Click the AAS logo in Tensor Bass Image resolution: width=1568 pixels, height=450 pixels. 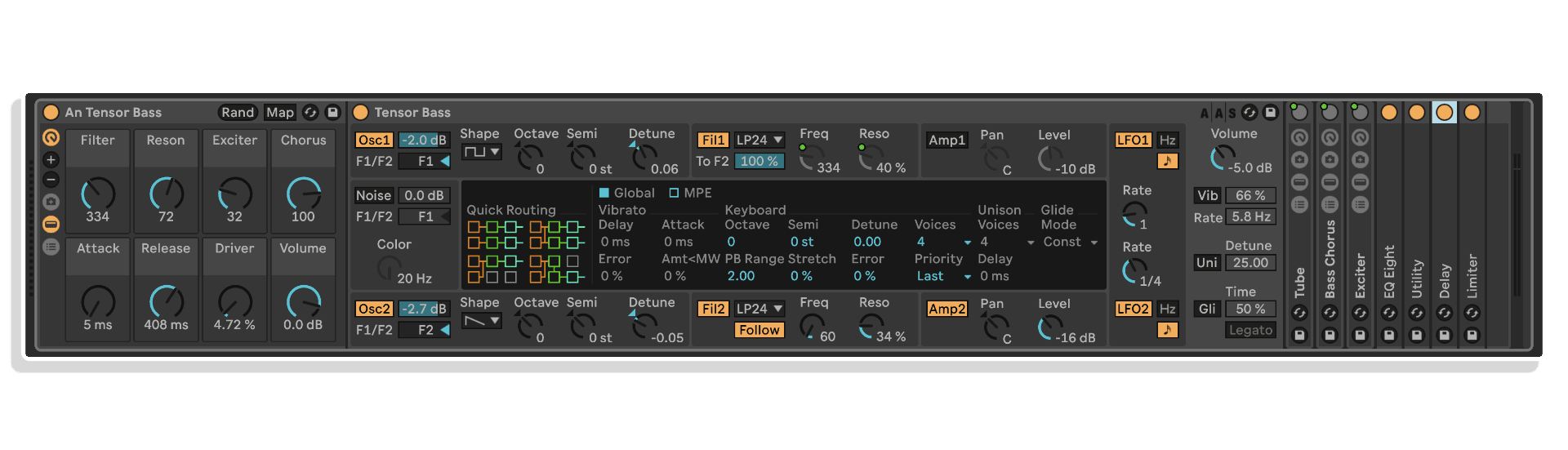click(x=1217, y=113)
